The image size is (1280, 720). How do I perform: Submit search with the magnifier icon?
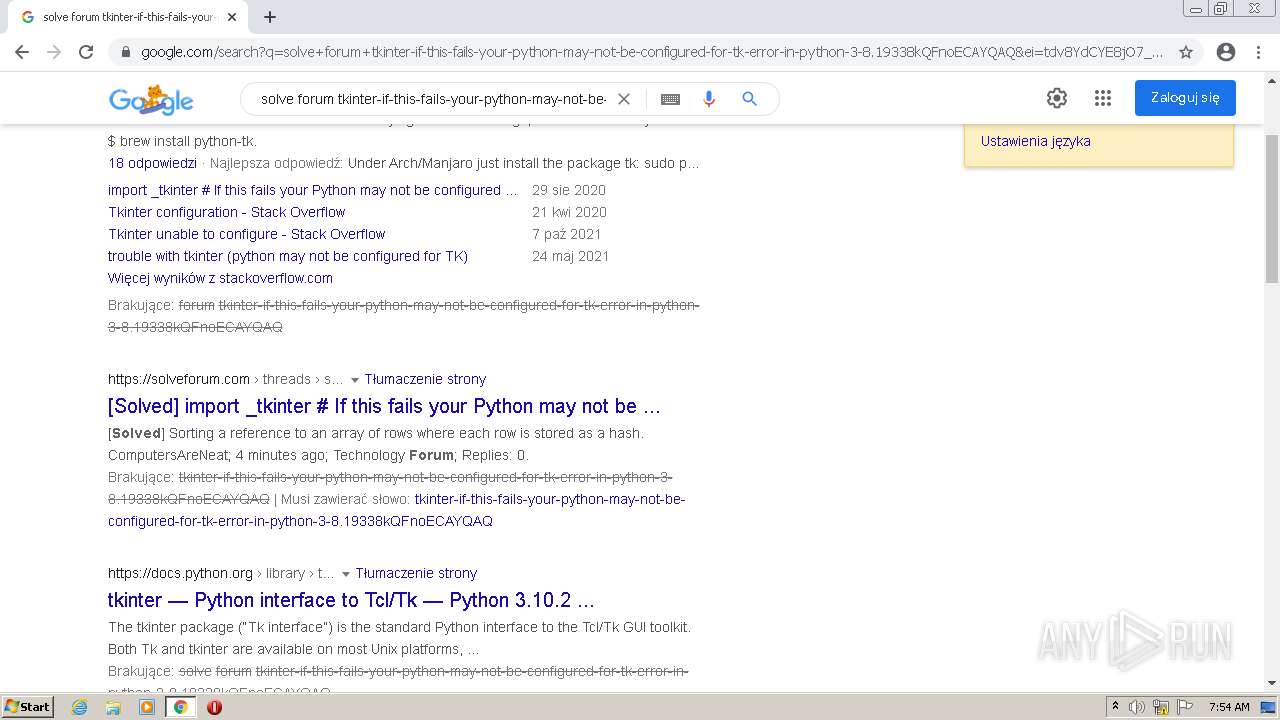coord(749,99)
